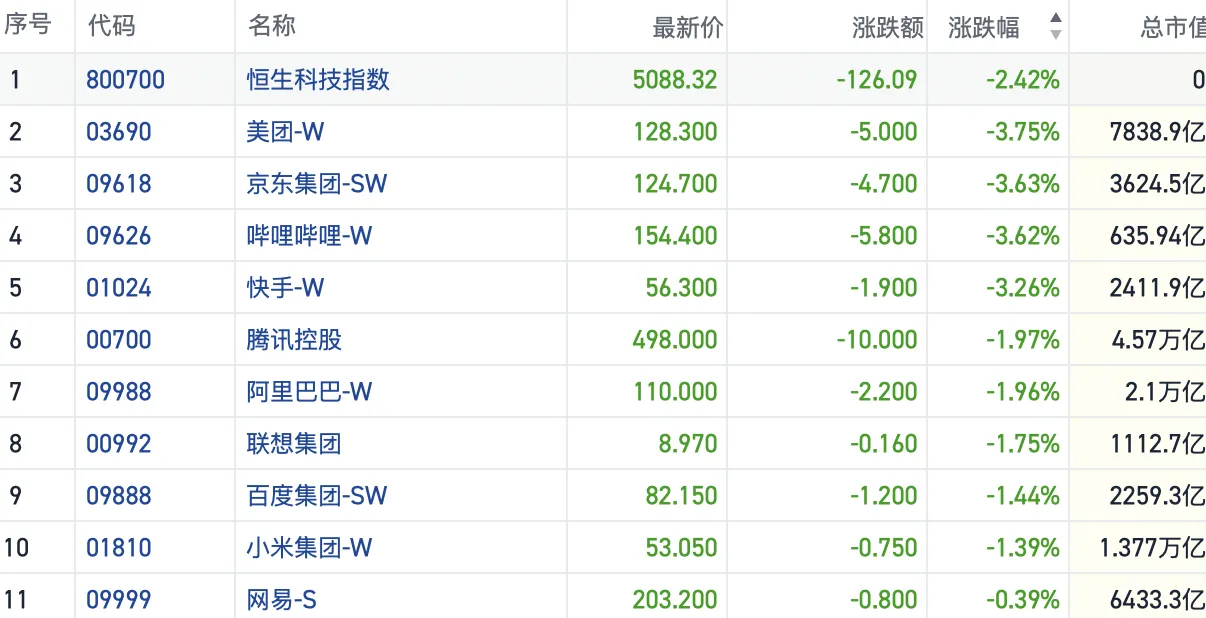Click stock code 09988

[x=119, y=392]
